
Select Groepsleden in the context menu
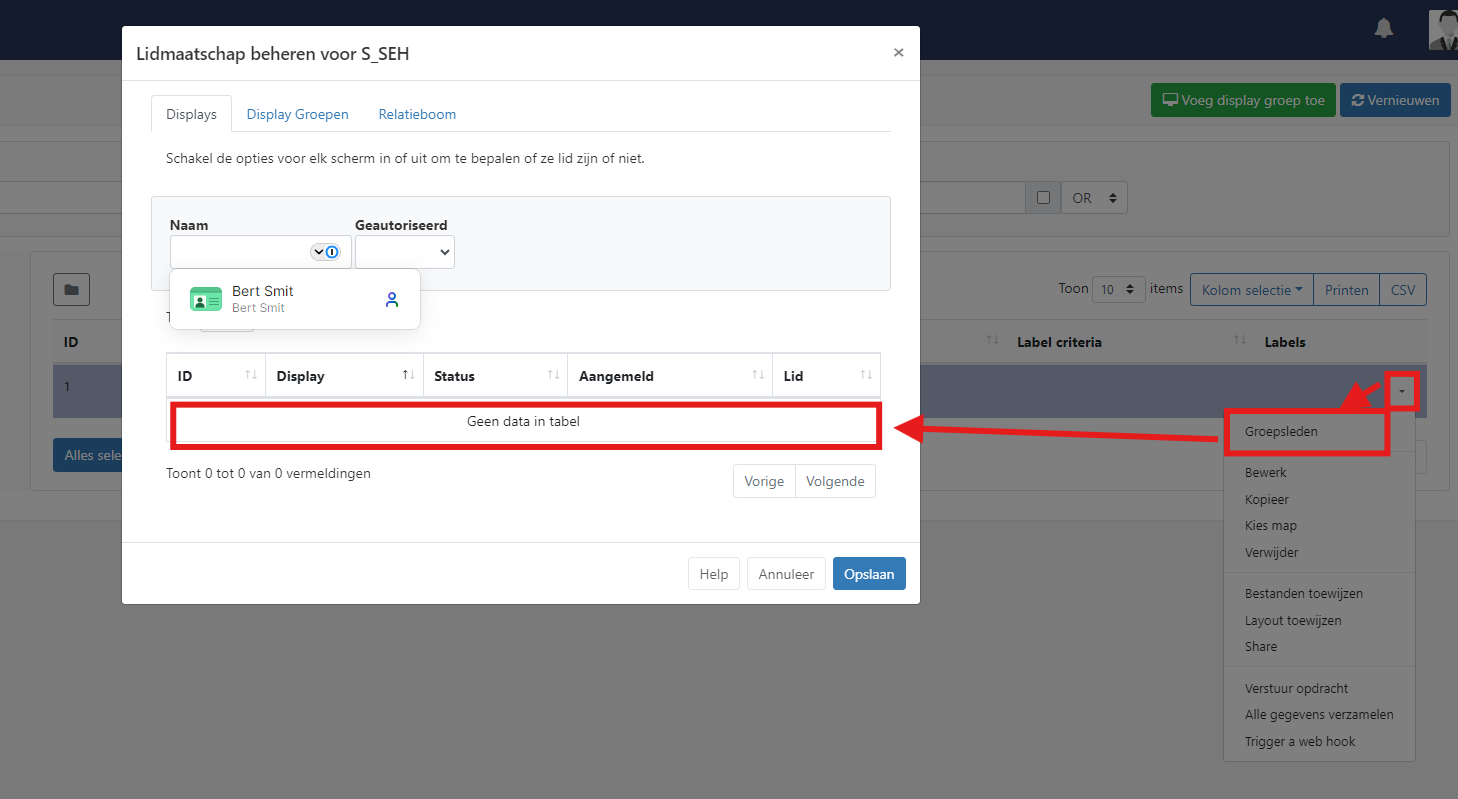pyautogui.click(x=1281, y=432)
